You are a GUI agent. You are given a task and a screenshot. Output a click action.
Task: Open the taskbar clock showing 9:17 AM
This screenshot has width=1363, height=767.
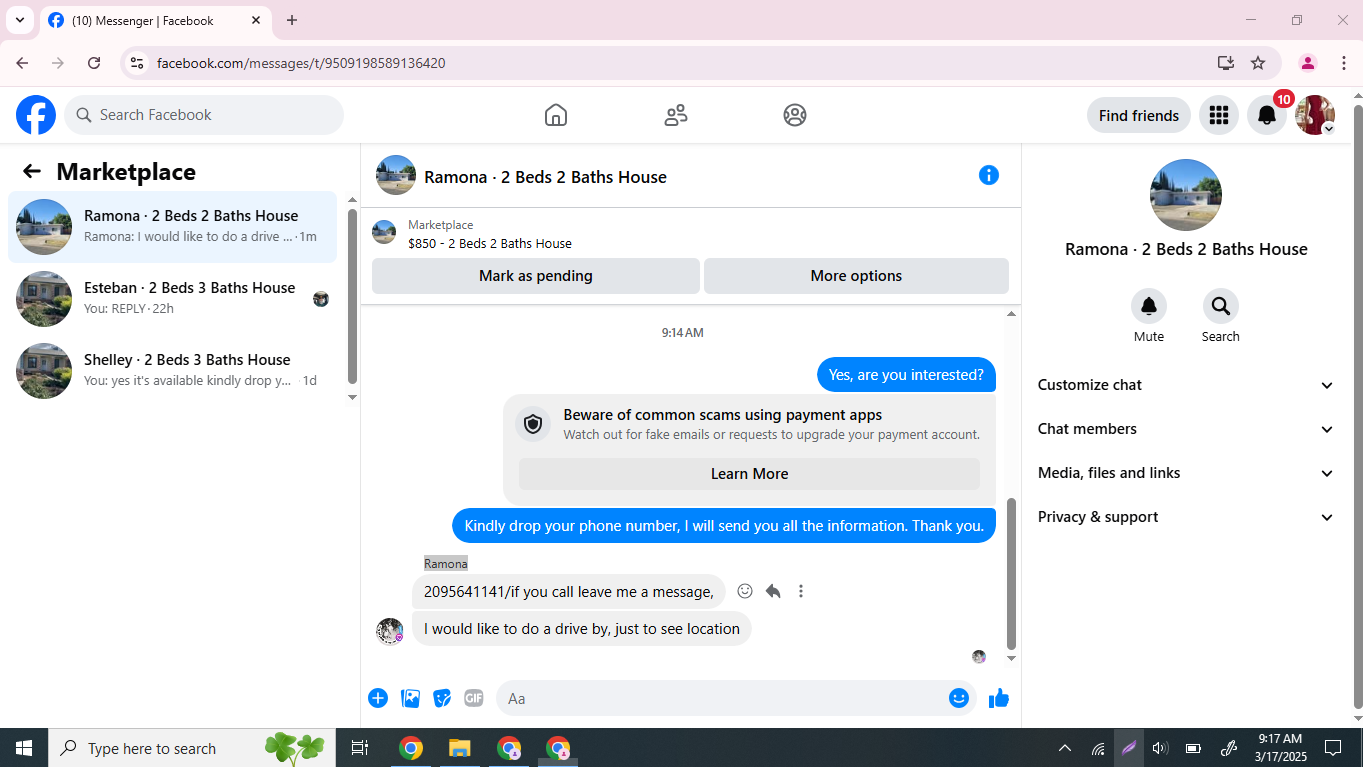(1280, 748)
